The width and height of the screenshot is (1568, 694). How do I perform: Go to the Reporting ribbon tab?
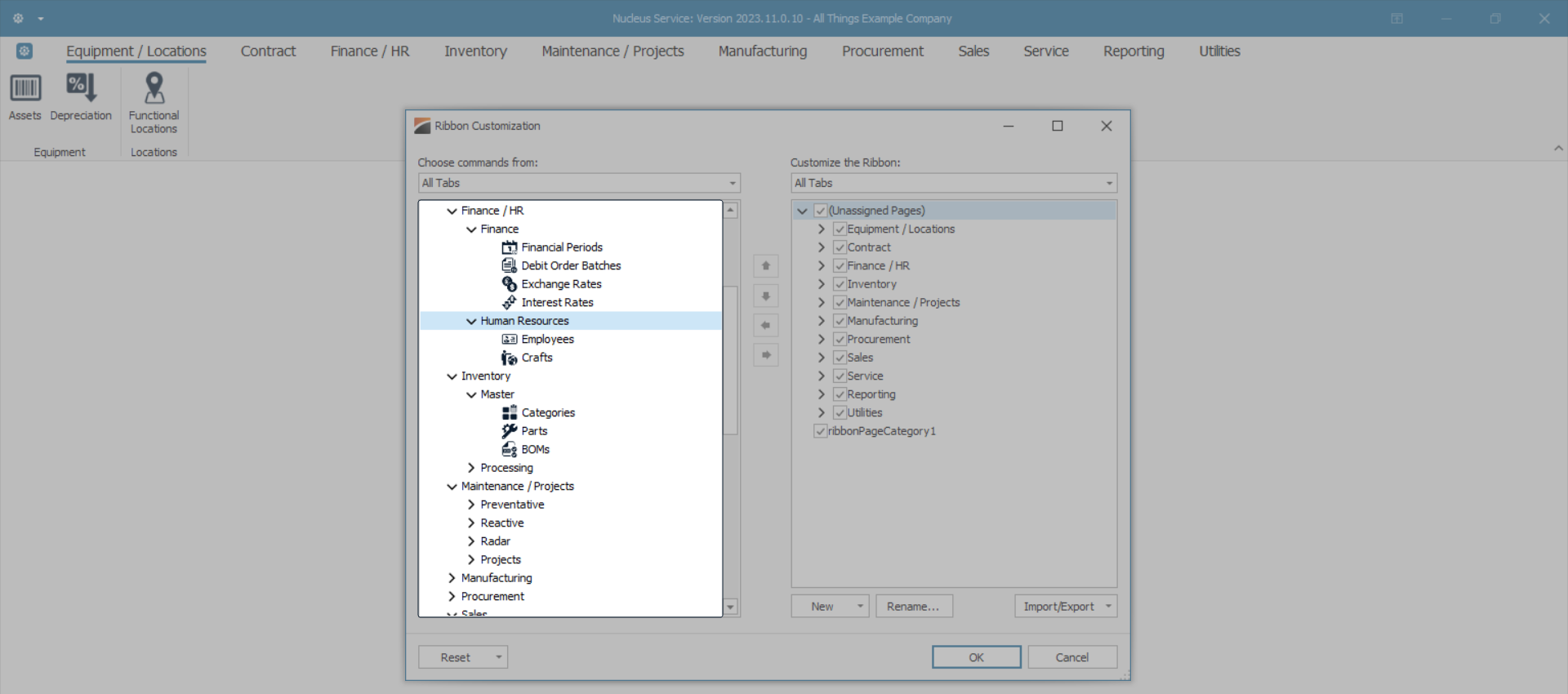(1134, 51)
